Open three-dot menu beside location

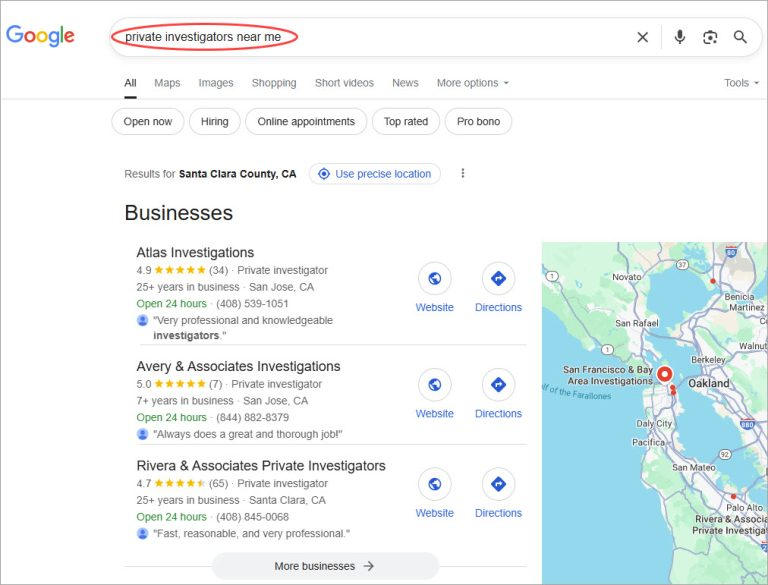tap(462, 174)
